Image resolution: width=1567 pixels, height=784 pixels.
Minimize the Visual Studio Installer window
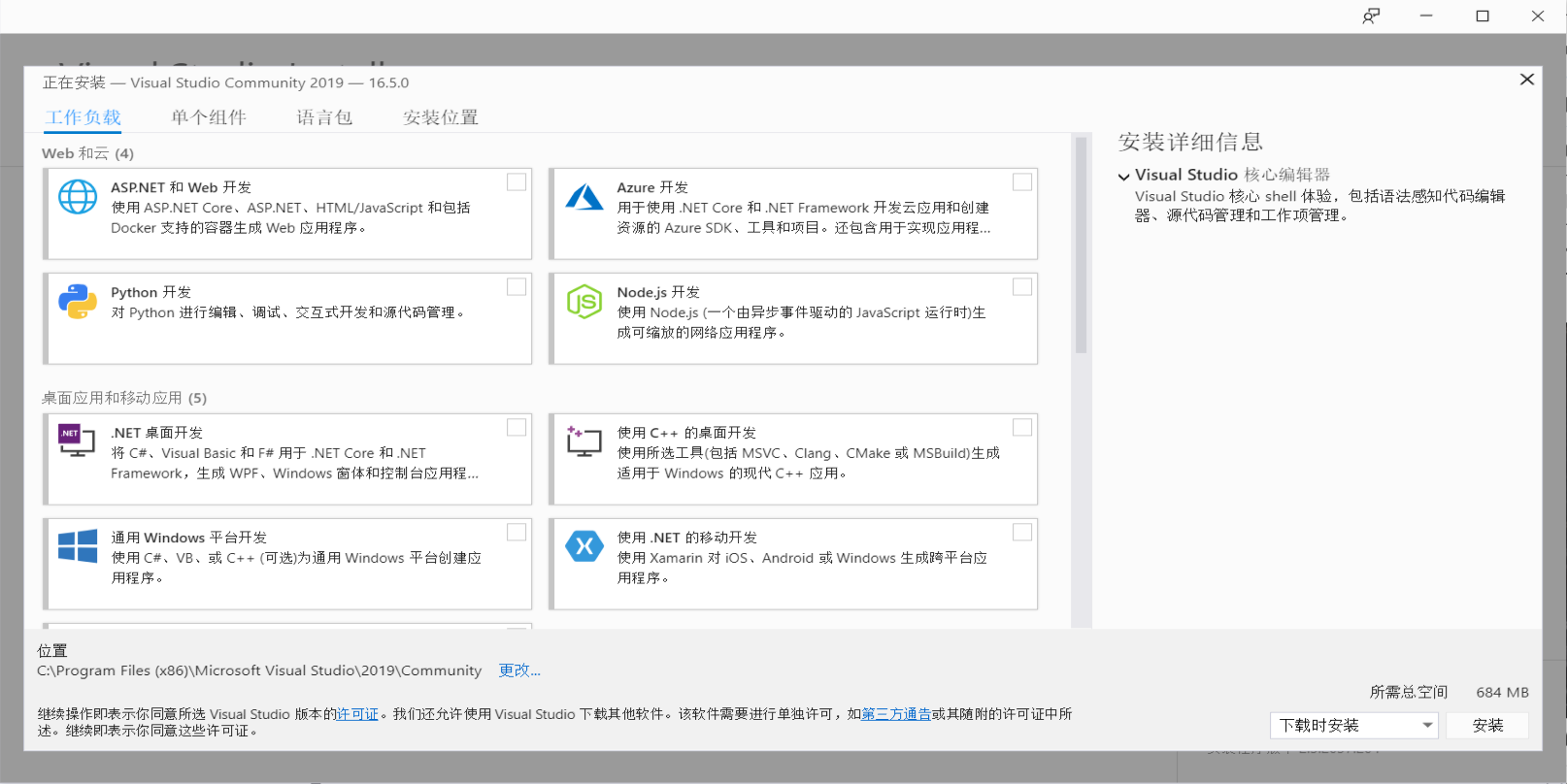(x=1426, y=16)
